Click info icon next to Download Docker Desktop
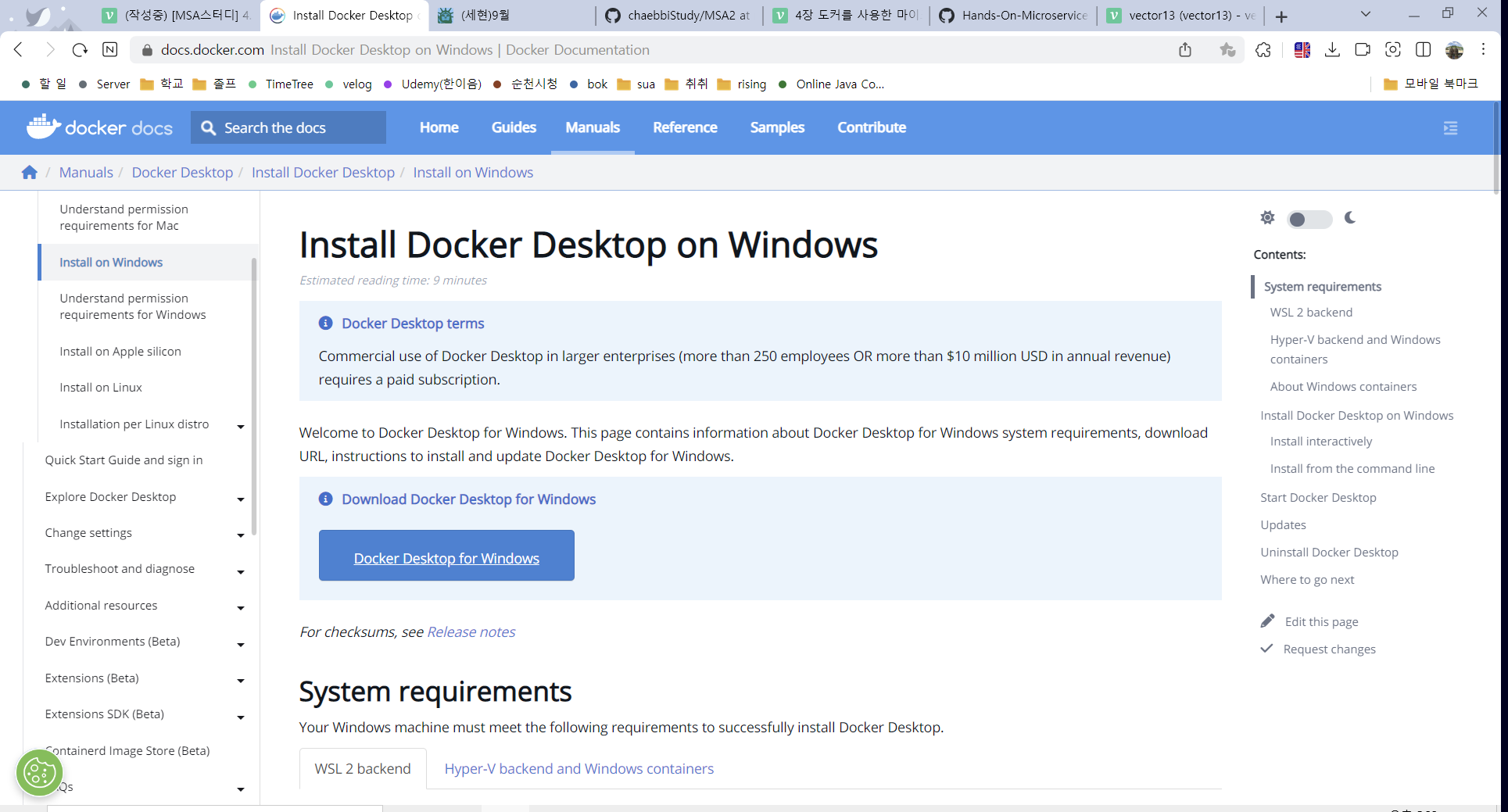The image size is (1508, 812). coord(326,499)
